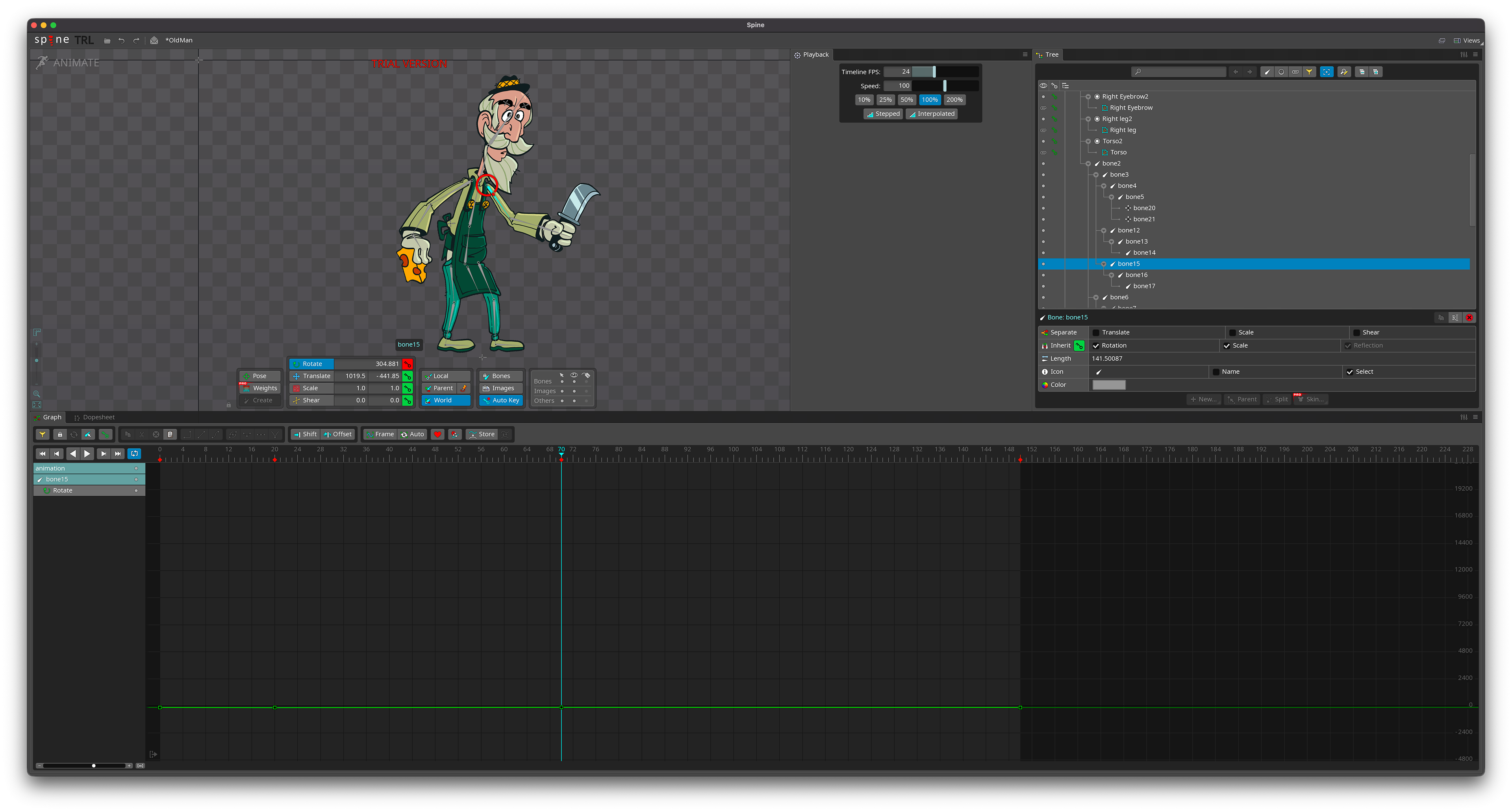Click the bone15 Color swatch
The height and width of the screenshot is (812, 1512).
pos(1108,385)
